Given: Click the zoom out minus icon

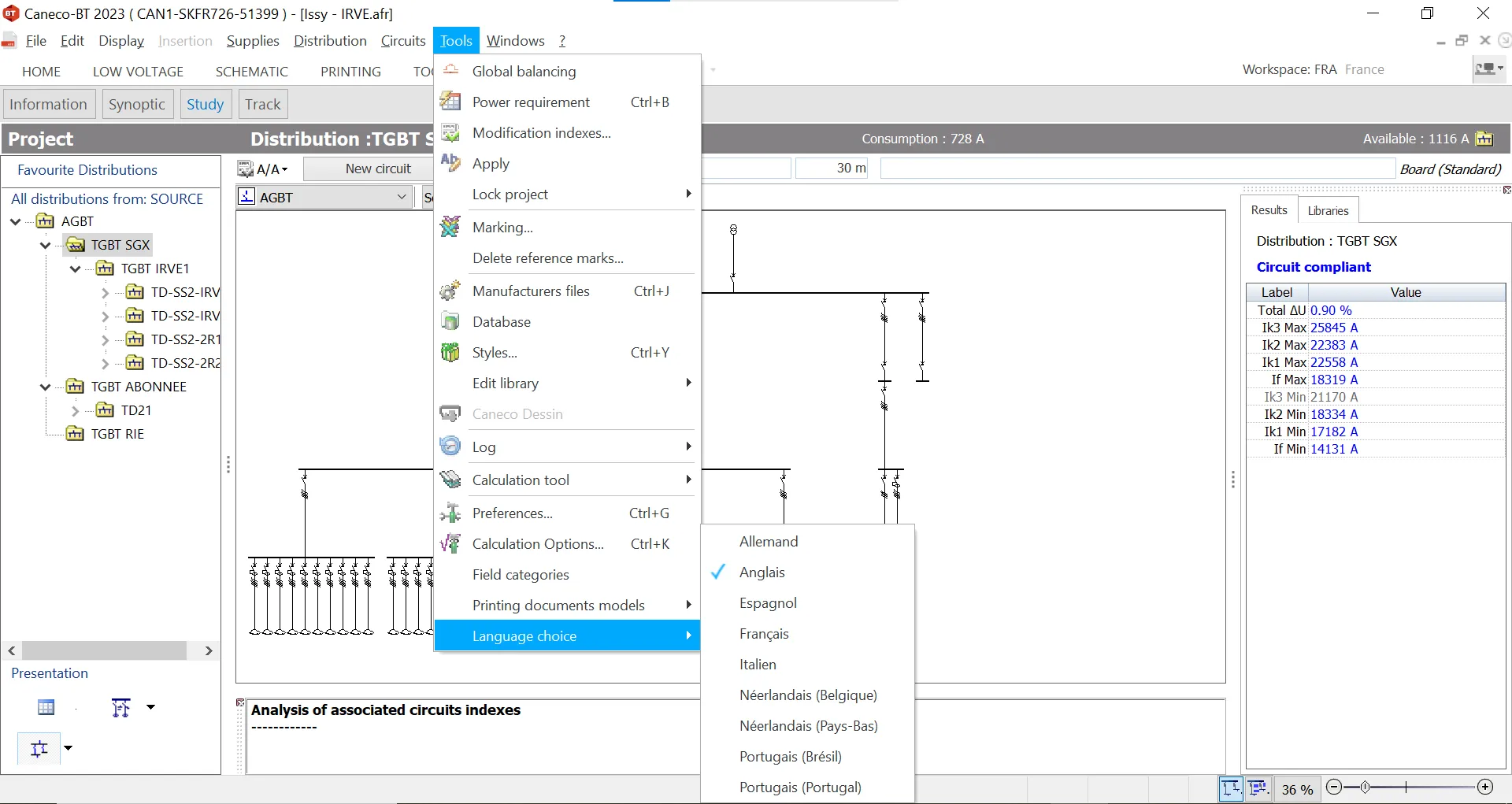Looking at the screenshot, I should pos(1334,787).
